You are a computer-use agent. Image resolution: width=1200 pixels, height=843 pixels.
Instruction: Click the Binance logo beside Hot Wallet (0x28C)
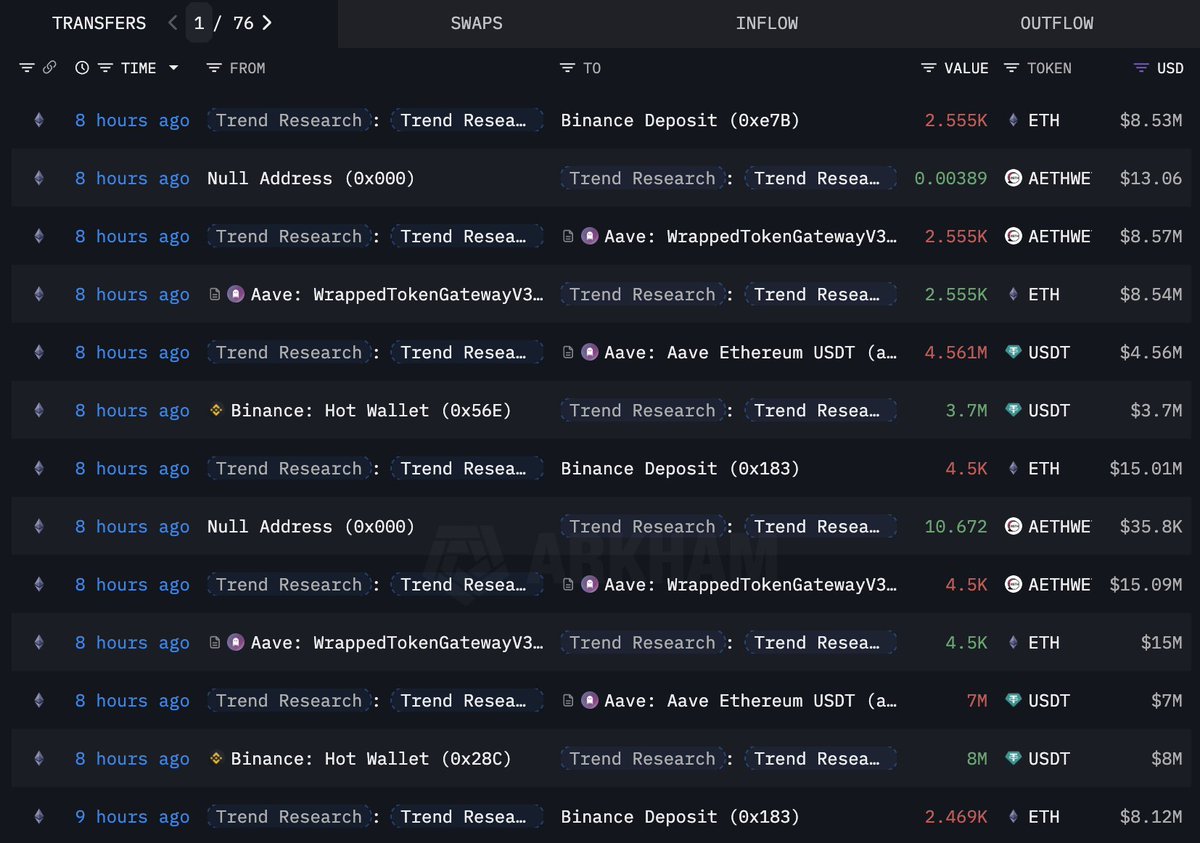tap(216, 758)
